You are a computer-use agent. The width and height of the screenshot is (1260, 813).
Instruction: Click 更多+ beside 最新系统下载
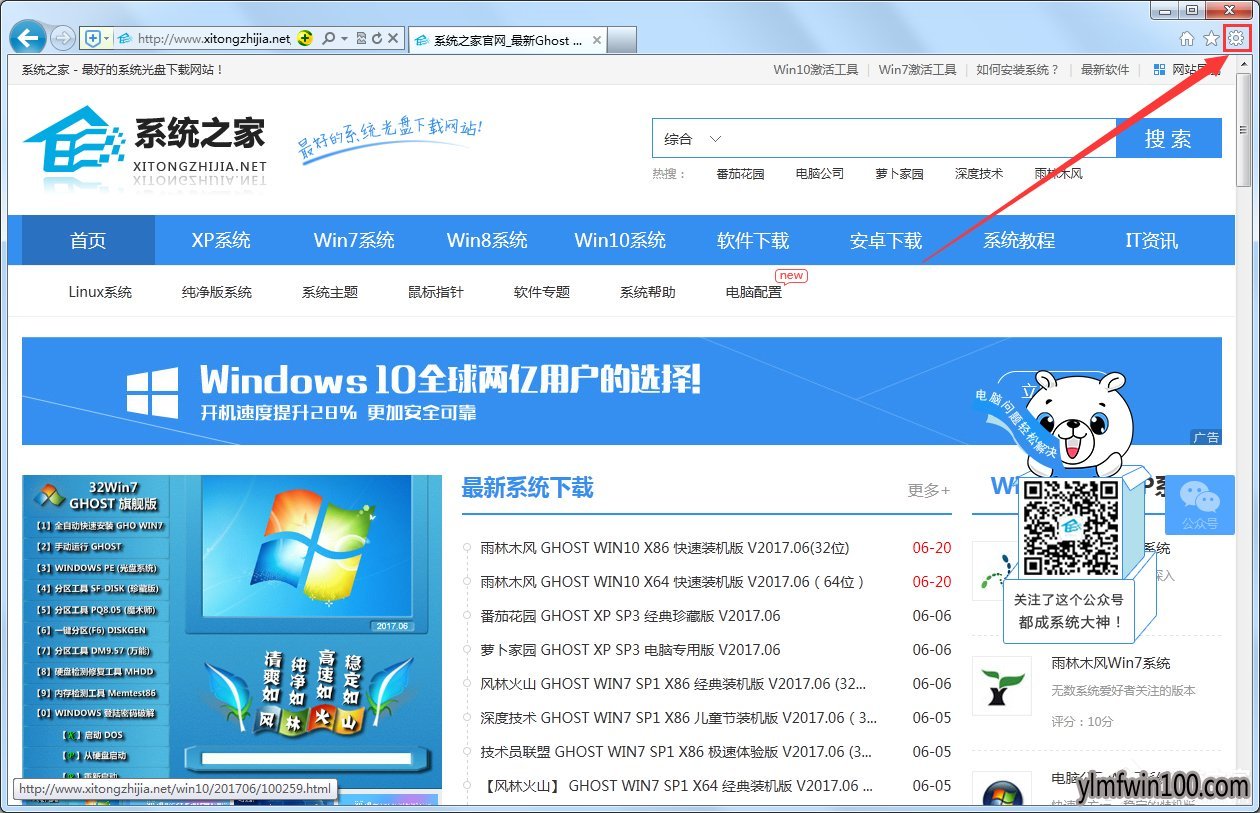(x=929, y=490)
